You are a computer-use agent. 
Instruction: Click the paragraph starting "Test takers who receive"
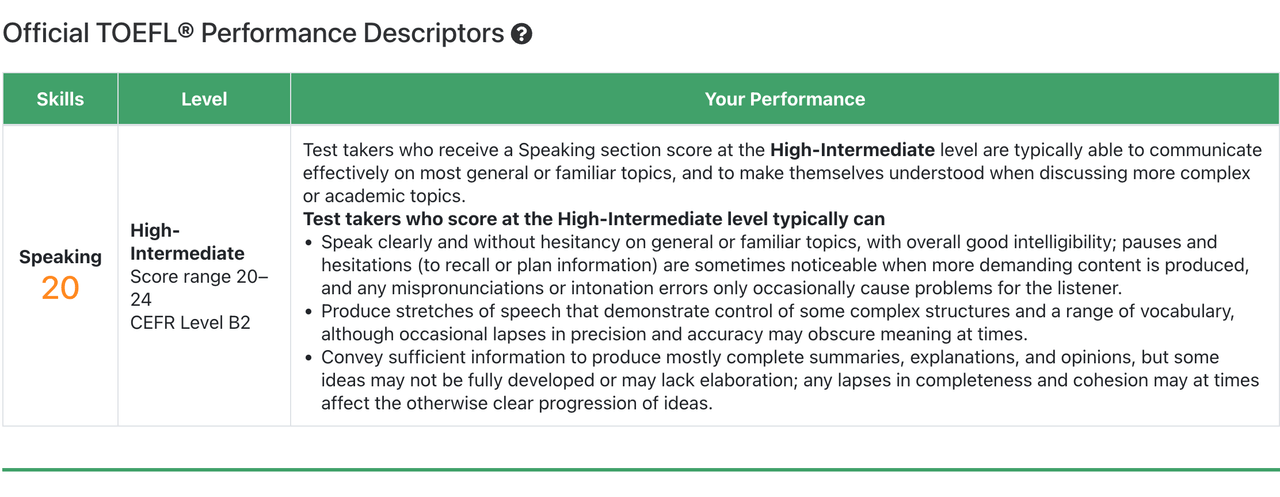[x=782, y=173]
